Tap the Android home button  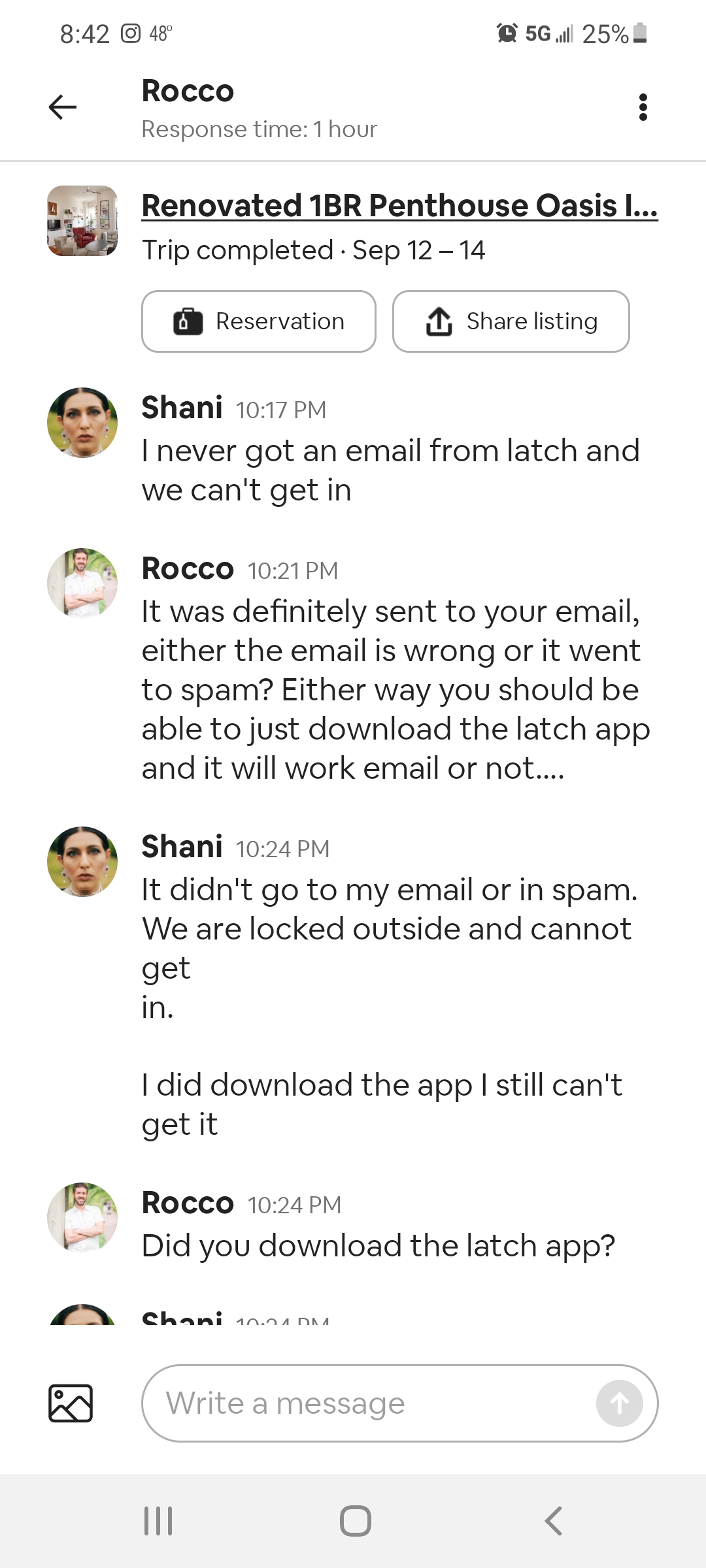[356, 1521]
